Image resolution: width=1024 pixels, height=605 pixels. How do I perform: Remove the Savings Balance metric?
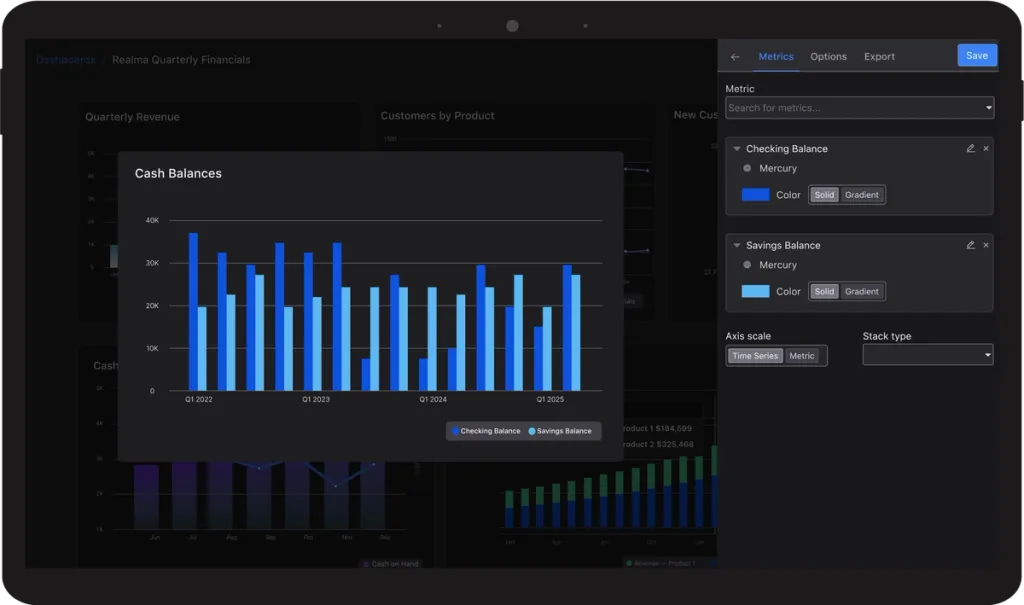click(986, 245)
